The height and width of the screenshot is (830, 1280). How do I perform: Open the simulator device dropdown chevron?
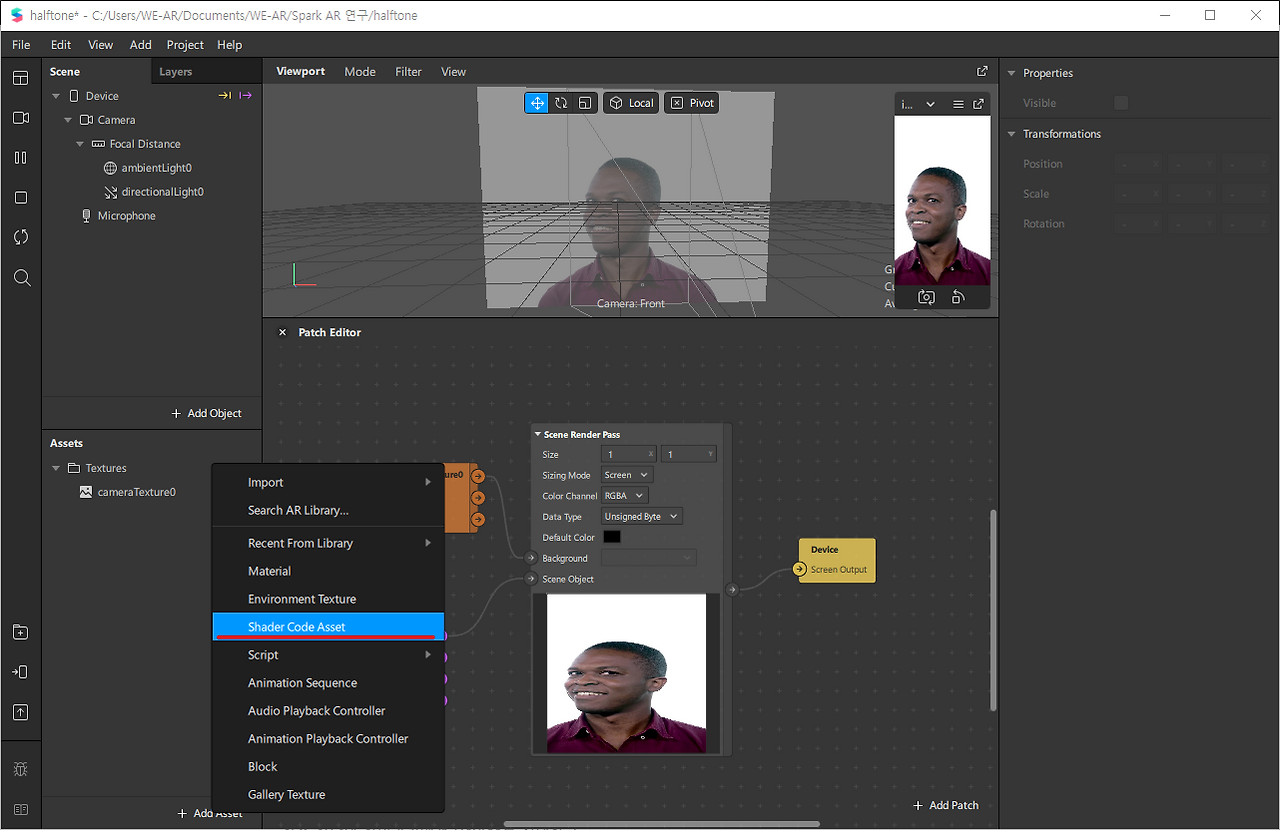(930, 104)
